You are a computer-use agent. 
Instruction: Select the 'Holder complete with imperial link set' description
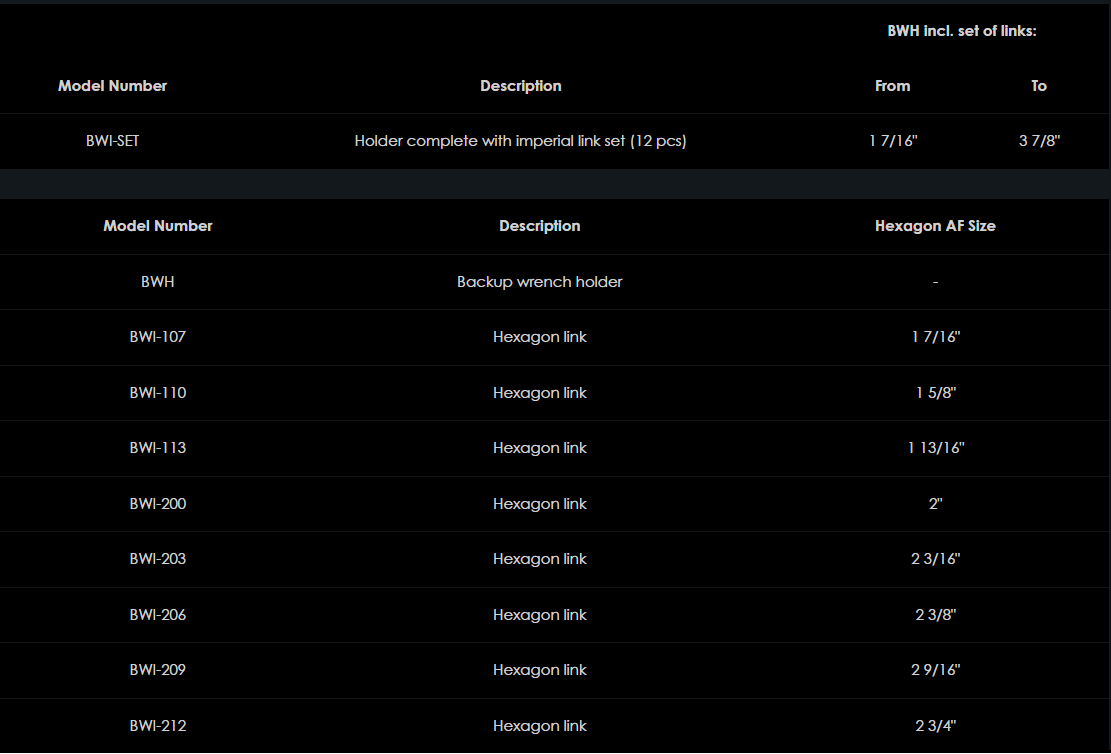[520, 141]
